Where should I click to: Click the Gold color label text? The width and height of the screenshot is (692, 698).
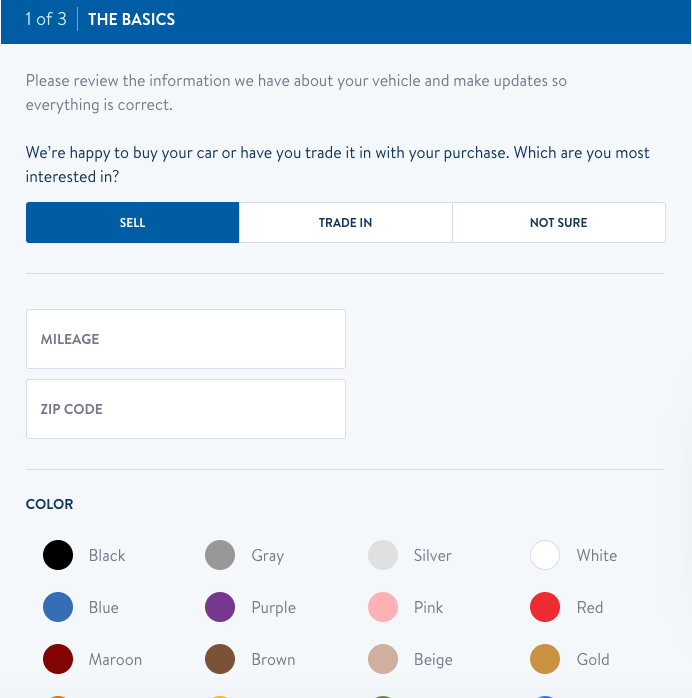593,659
